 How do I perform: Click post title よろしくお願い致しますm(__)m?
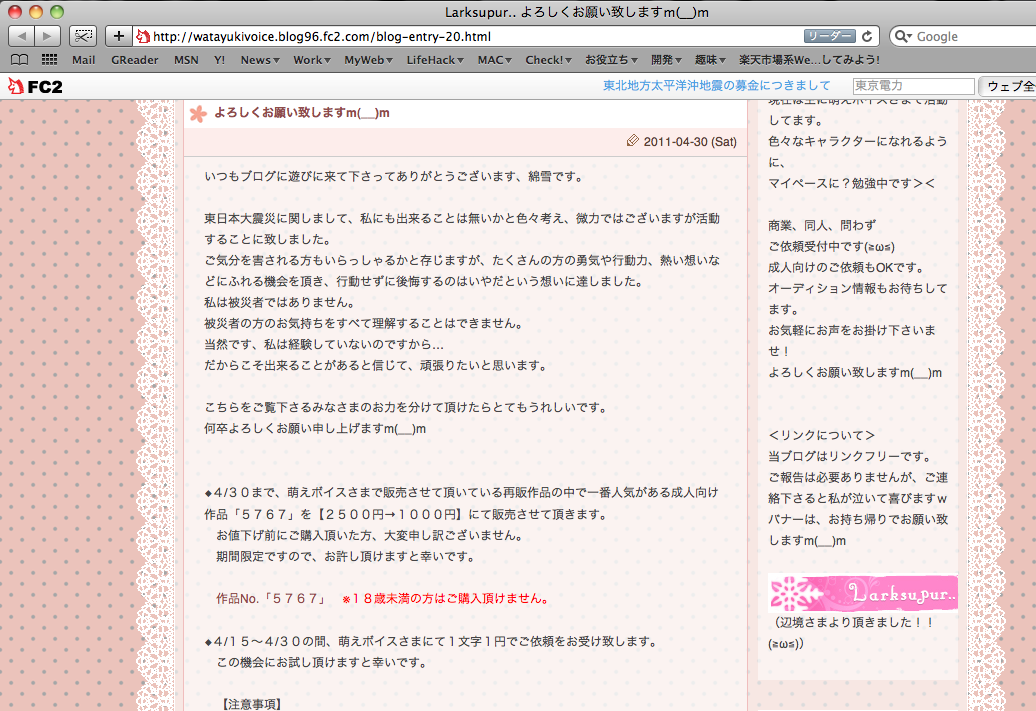pos(302,113)
